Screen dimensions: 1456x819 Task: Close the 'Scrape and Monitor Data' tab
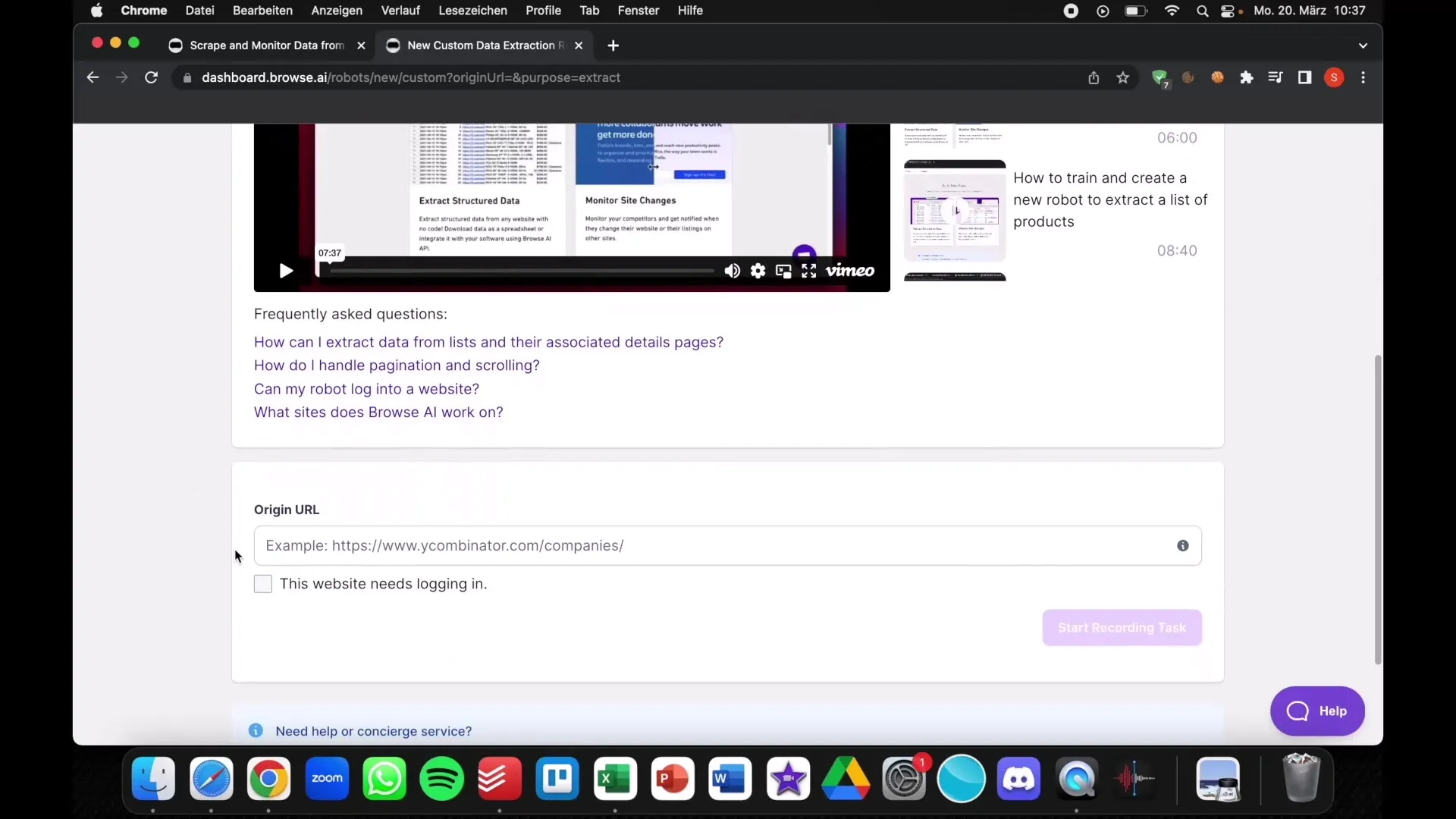pyautogui.click(x=361, y=45)
